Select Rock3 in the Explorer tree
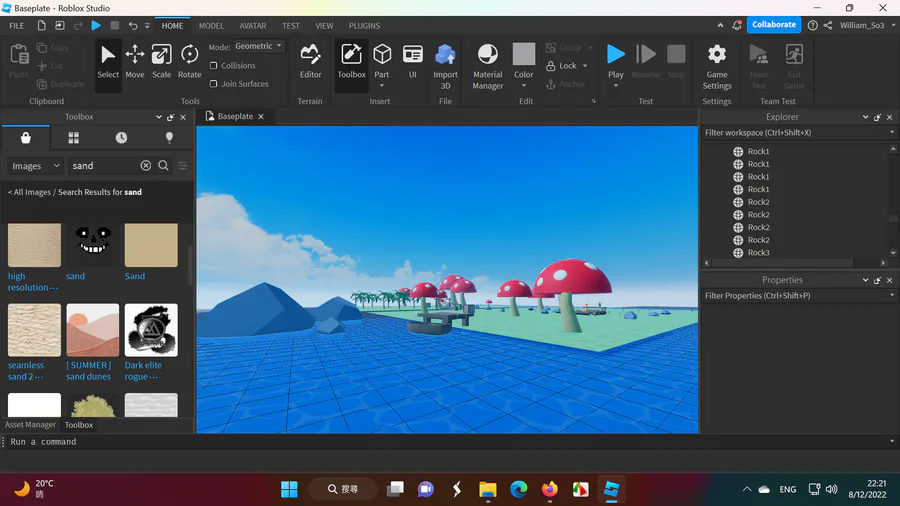 (x=758, y=252)
